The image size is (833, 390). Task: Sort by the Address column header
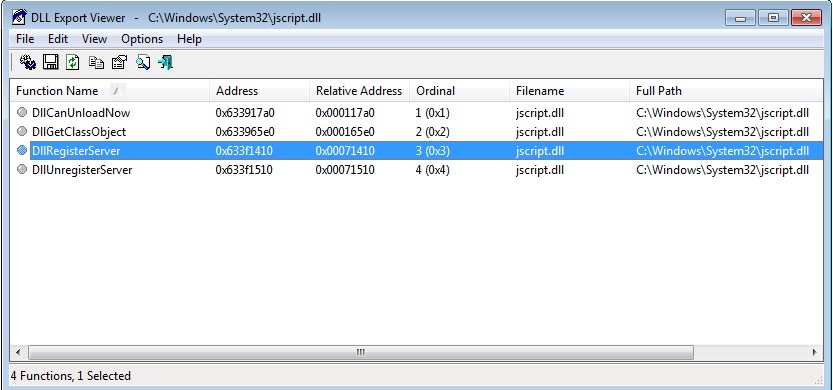click(x=259, y=91)
